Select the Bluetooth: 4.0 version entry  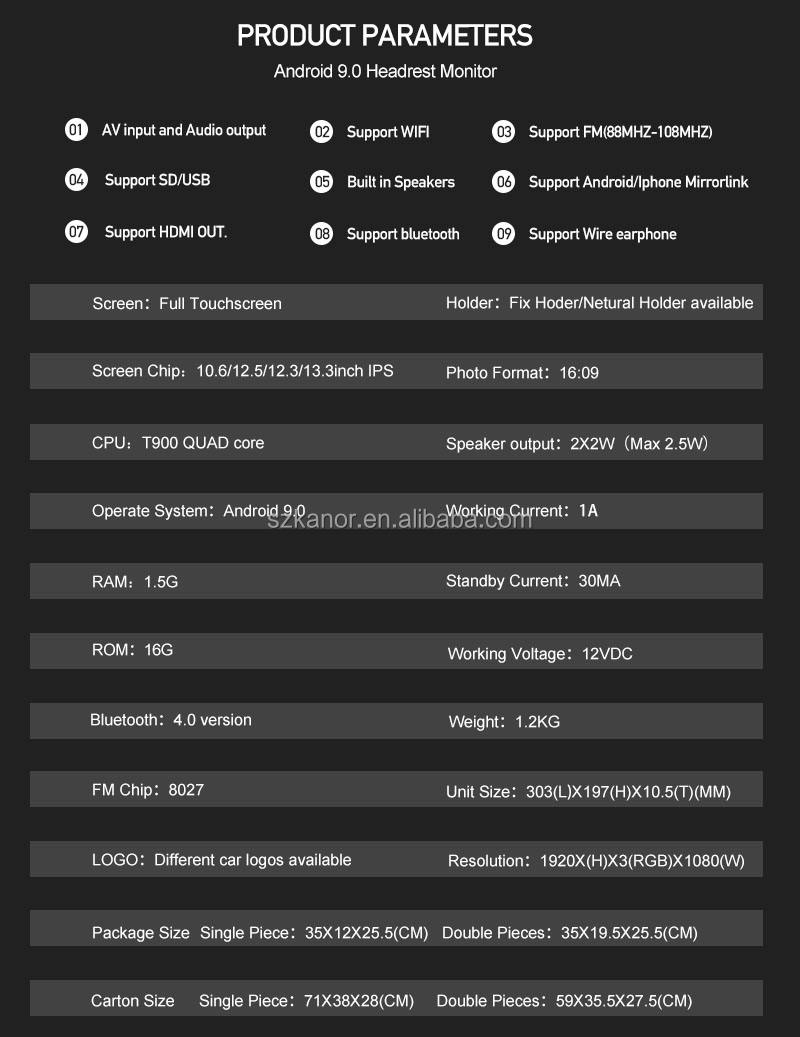pyautogui.click(x=171, y=720)
